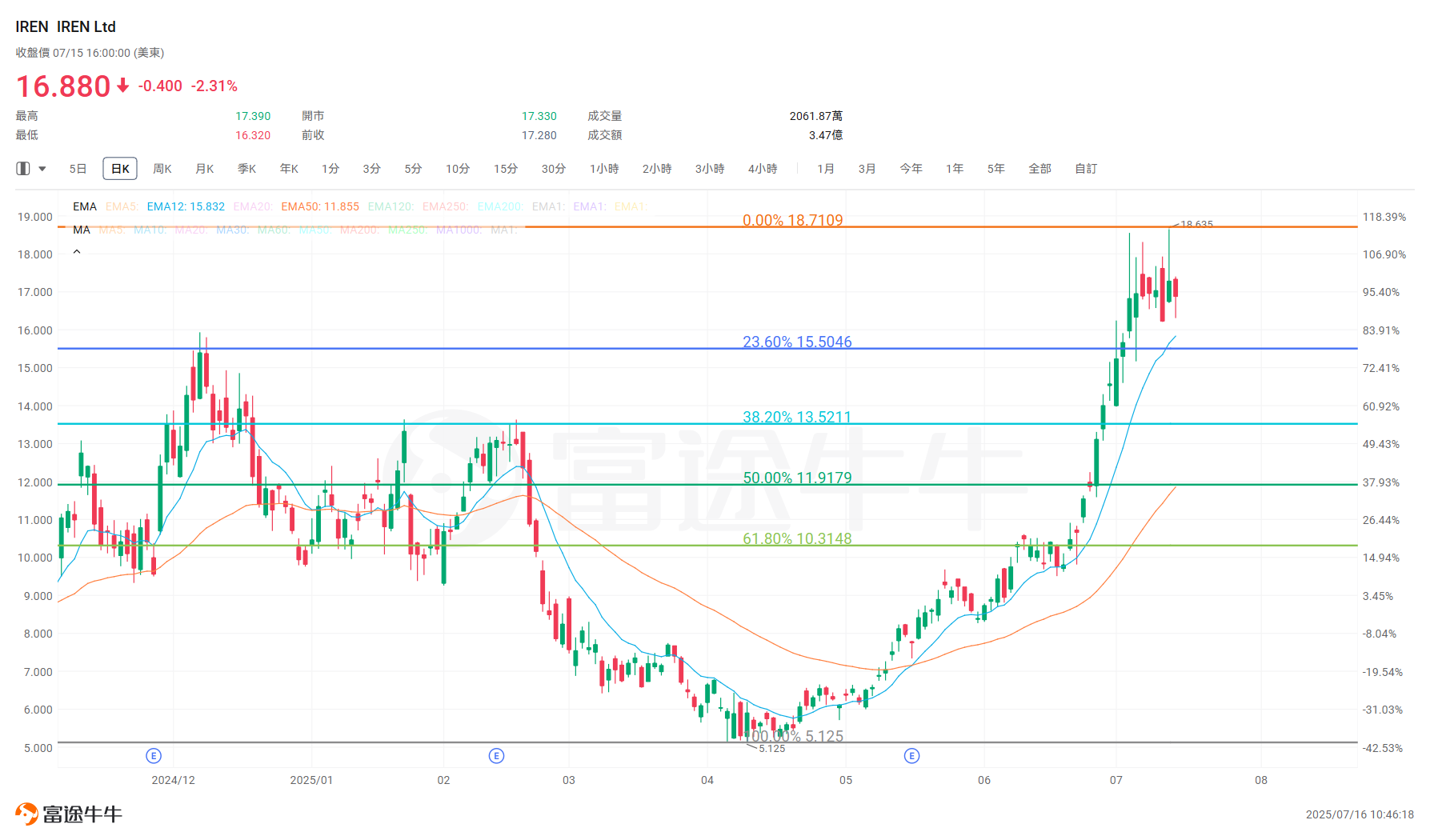Open the 1小時 hourly chart view
The height and width of the screenshot is (840, 1430).
[603, 168]
